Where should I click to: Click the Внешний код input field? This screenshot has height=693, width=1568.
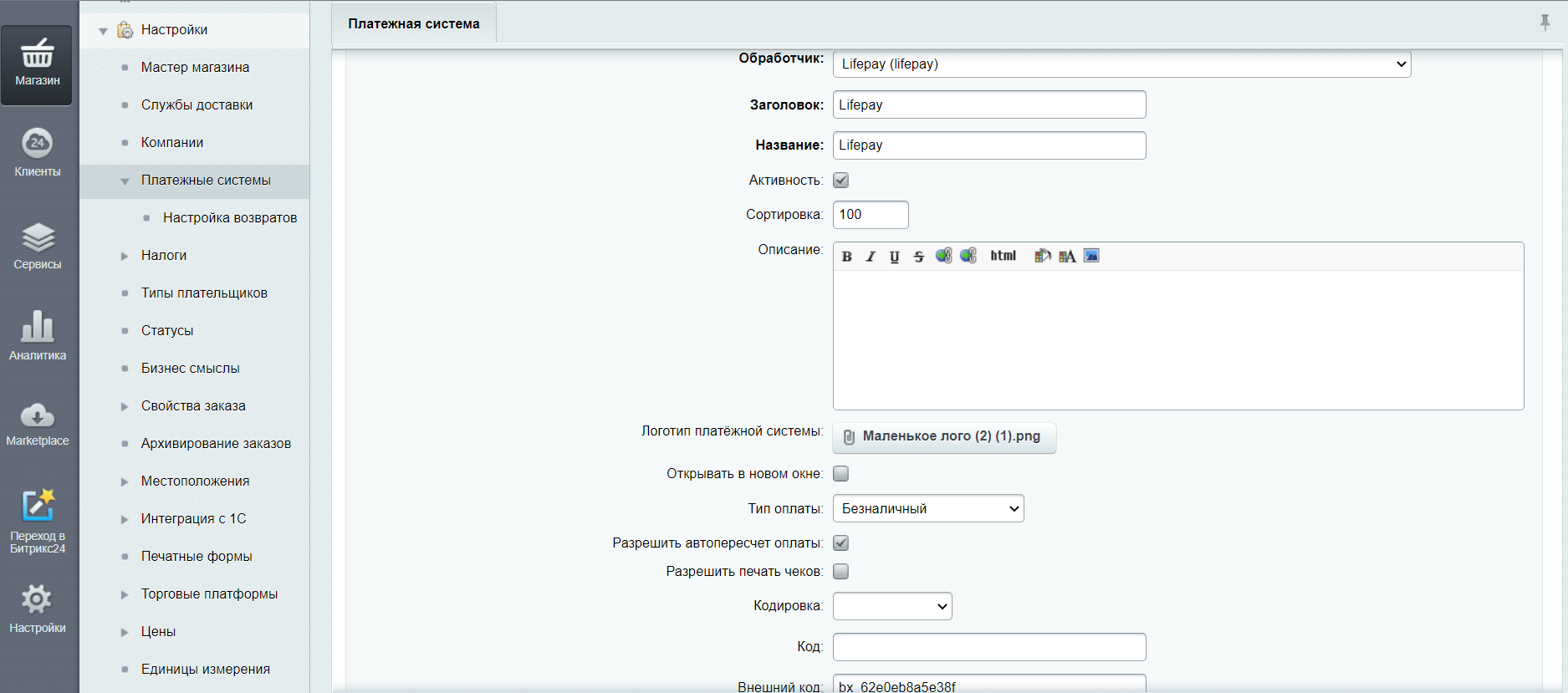(989, 685)
